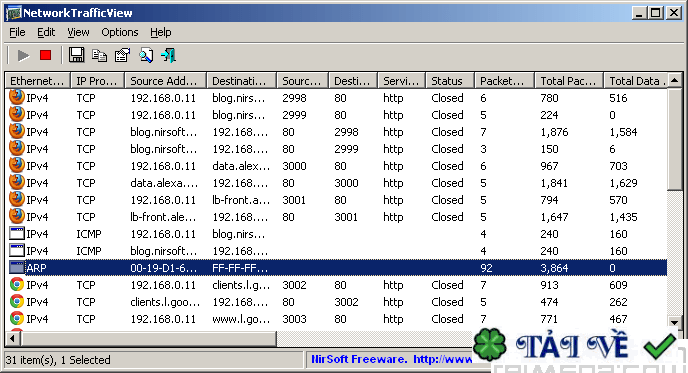Image resolution: width=688 pixels, height=373 pixels.
Task: Click the Exit toolbar icon
Action: (168, 55)
